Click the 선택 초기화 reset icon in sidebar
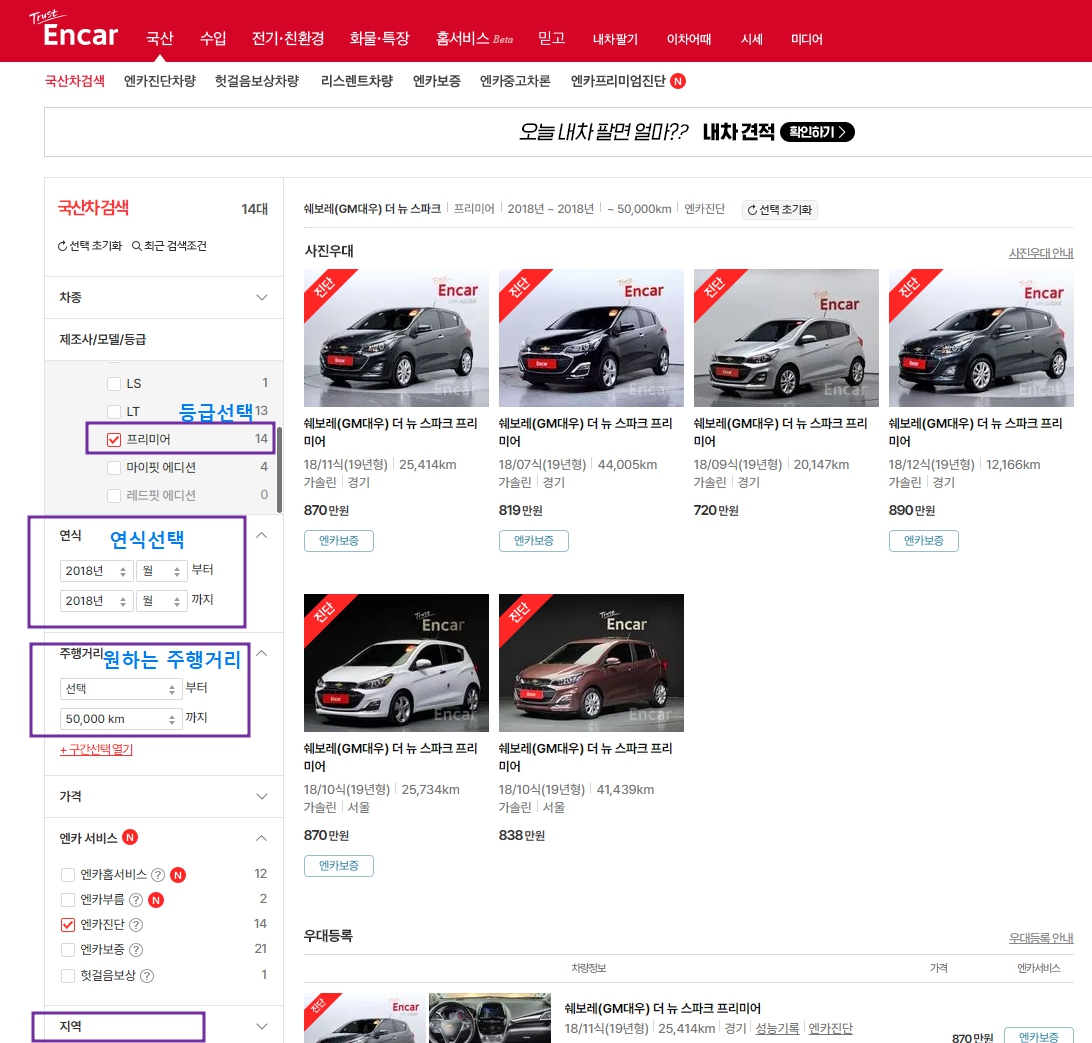Screen dimensions: 1092x1043 [x=62, y=246]
